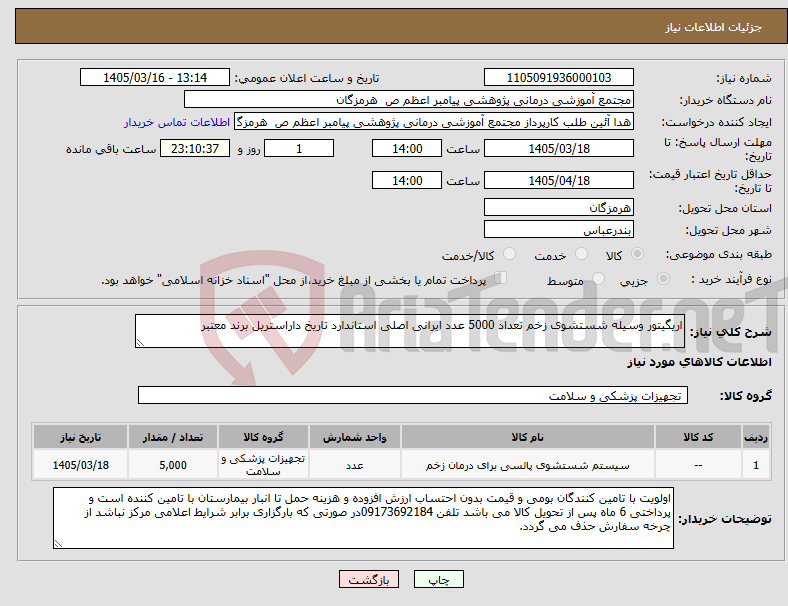Click the تعداد / مقدار column header
Image resolution: width=788 pixels, height=606 pixels.
[173, 437]
